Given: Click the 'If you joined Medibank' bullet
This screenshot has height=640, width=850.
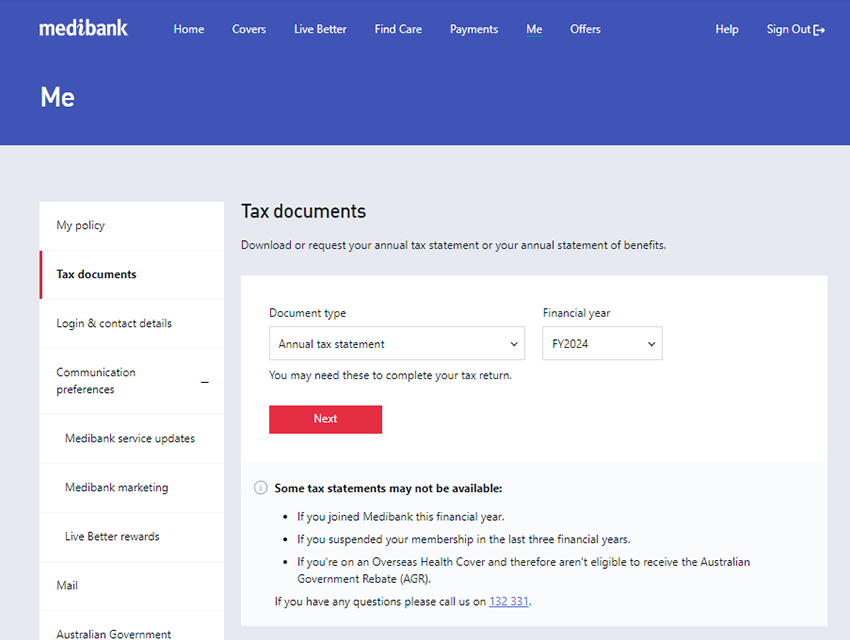Looking at the screenshot, I should (x=401, y=517).
